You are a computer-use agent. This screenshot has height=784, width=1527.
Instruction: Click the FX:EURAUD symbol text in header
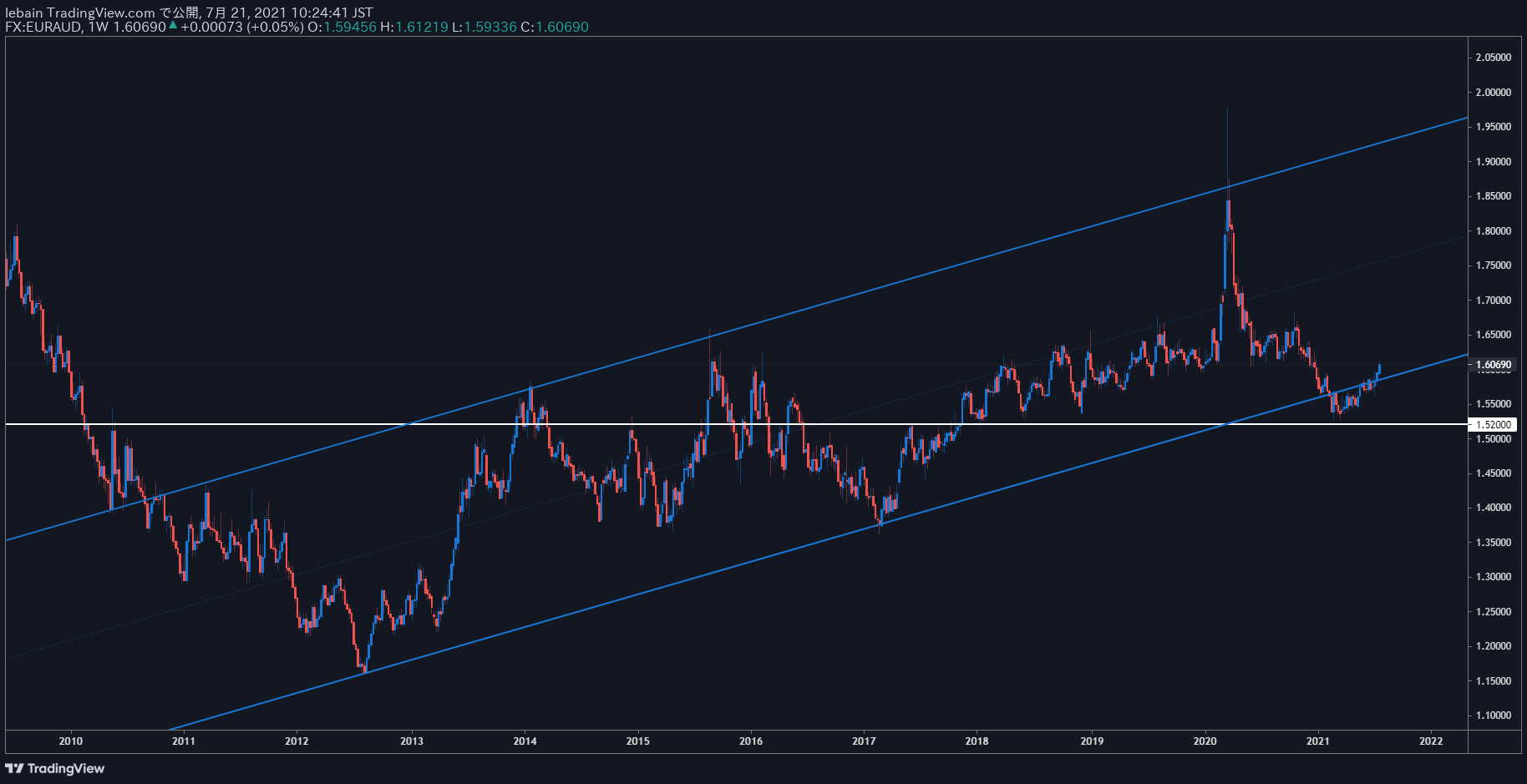point(43,27)
